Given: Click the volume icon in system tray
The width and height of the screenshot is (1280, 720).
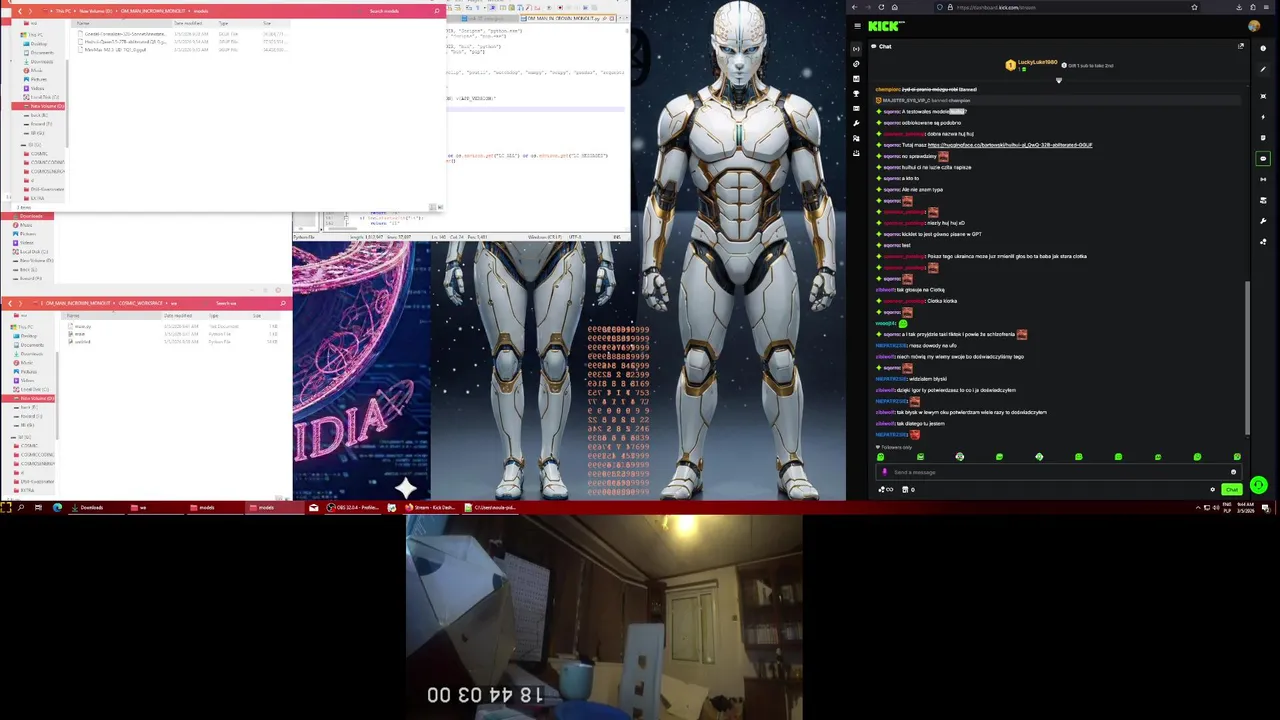Looking at the screenshot, I should (1214, 508).
